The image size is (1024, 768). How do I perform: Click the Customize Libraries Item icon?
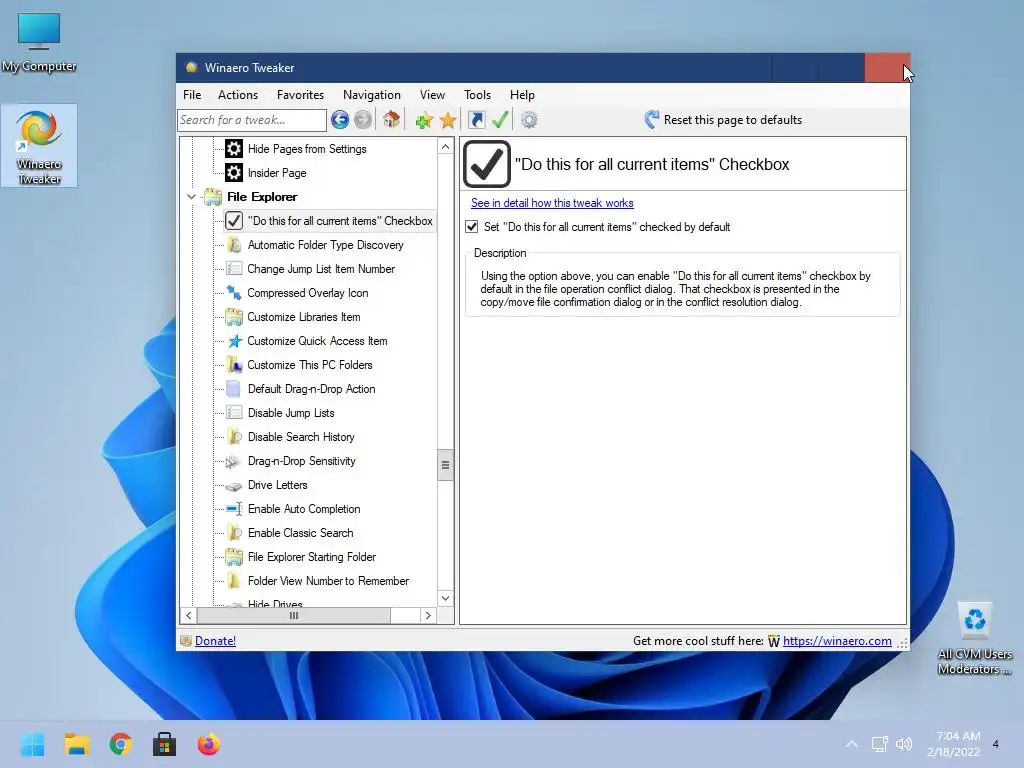point(234,317)
